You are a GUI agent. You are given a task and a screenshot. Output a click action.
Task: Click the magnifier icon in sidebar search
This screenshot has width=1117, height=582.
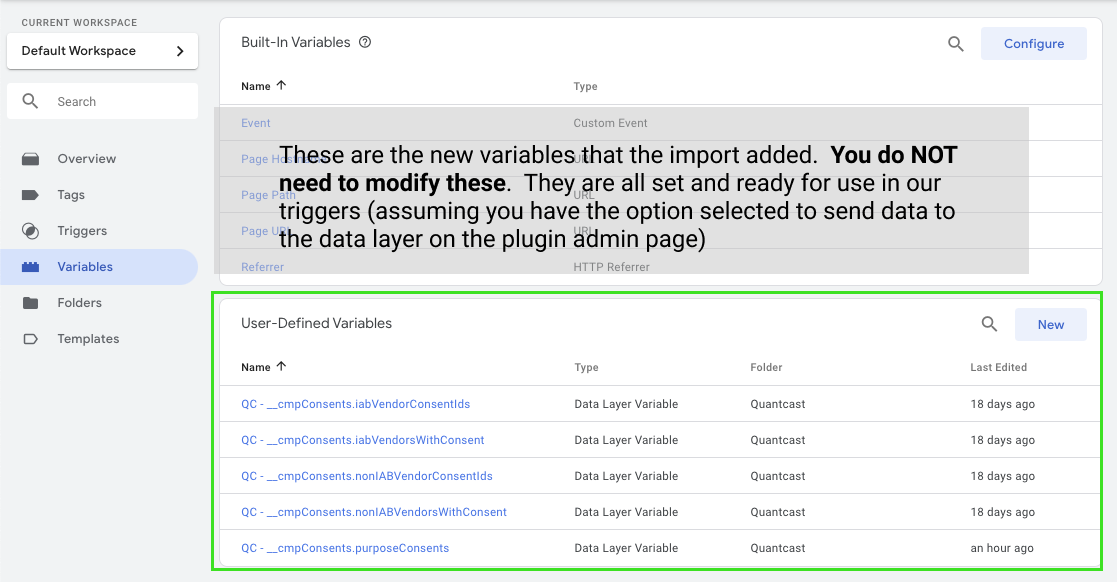pos(30,101)
